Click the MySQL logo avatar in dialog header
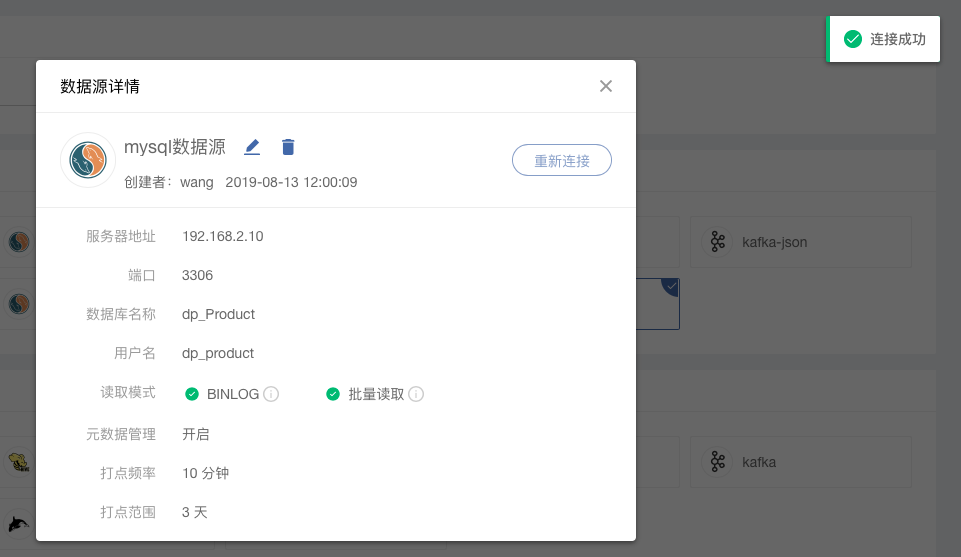The image size is (961, 557). coord(88,160)
